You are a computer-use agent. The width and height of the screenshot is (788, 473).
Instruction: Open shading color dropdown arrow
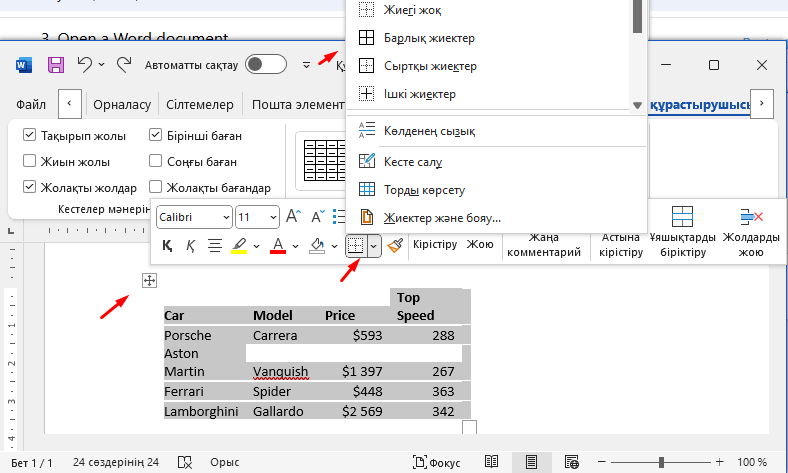(334, 246)
